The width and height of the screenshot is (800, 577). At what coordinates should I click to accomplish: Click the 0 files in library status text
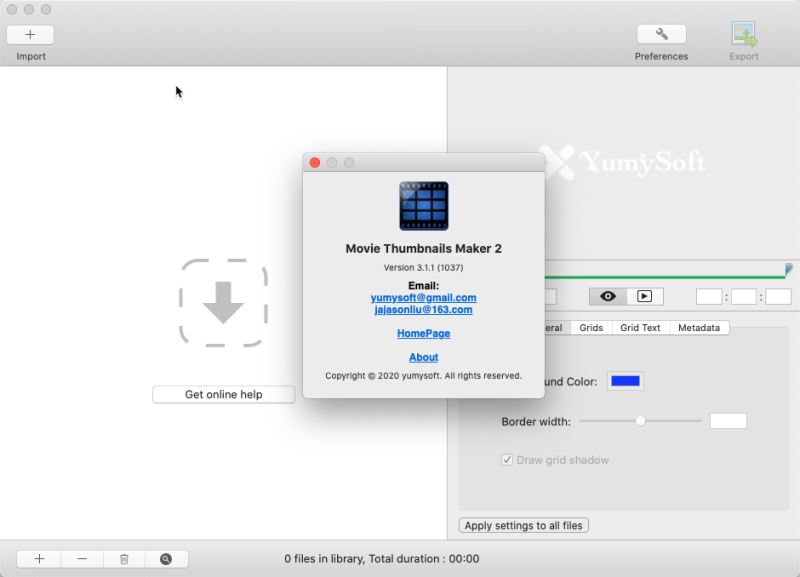[382, 559]
